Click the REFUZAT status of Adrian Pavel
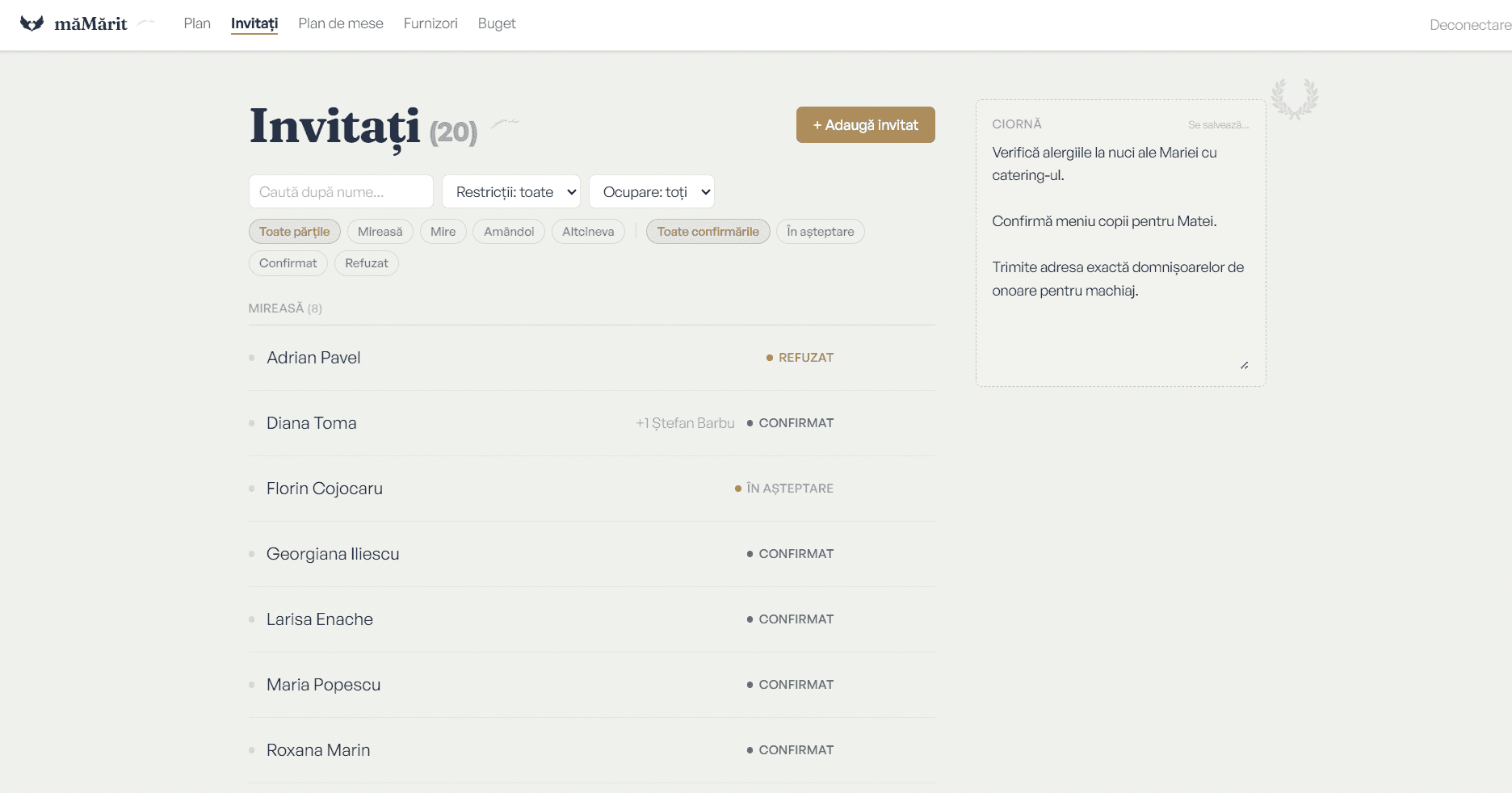Viewport: 1512px width, 793px height. point(800,358)
